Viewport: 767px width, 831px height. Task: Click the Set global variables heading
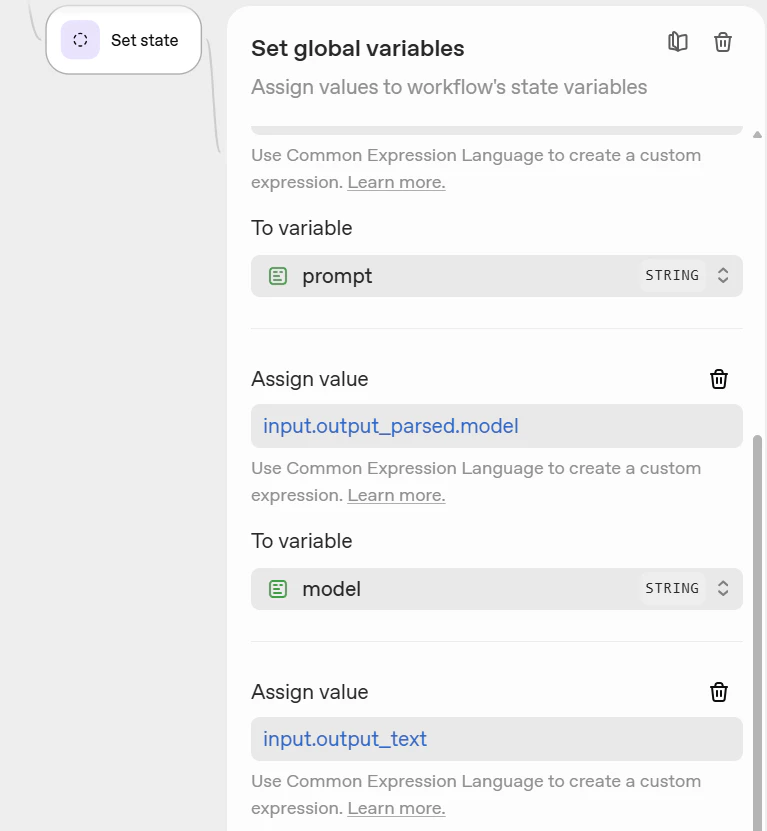[x=358, y=49]
